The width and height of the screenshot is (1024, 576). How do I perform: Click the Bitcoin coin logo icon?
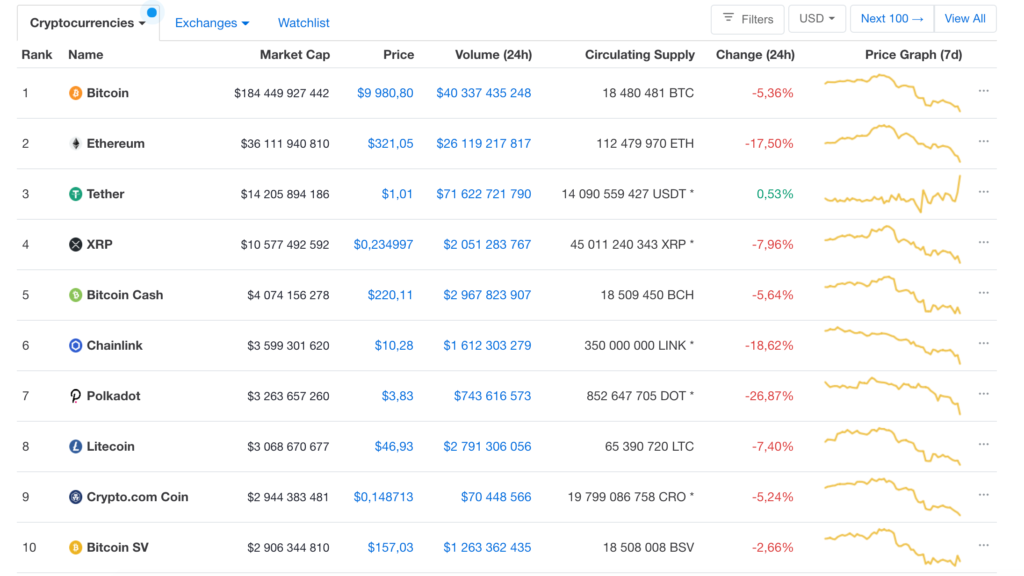click(x=76, y=93)
